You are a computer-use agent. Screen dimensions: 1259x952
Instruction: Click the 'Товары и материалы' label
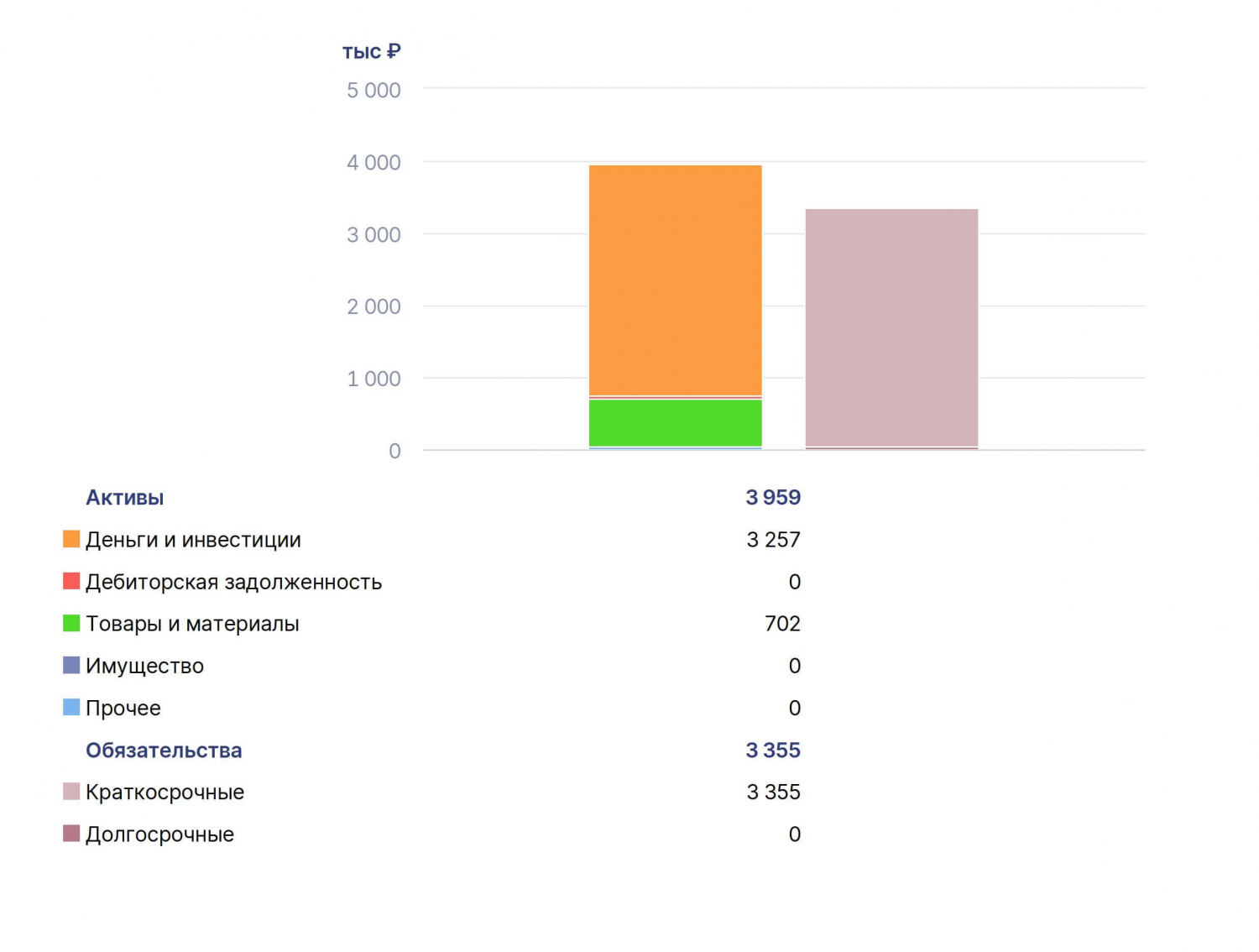tap(192, 624)
